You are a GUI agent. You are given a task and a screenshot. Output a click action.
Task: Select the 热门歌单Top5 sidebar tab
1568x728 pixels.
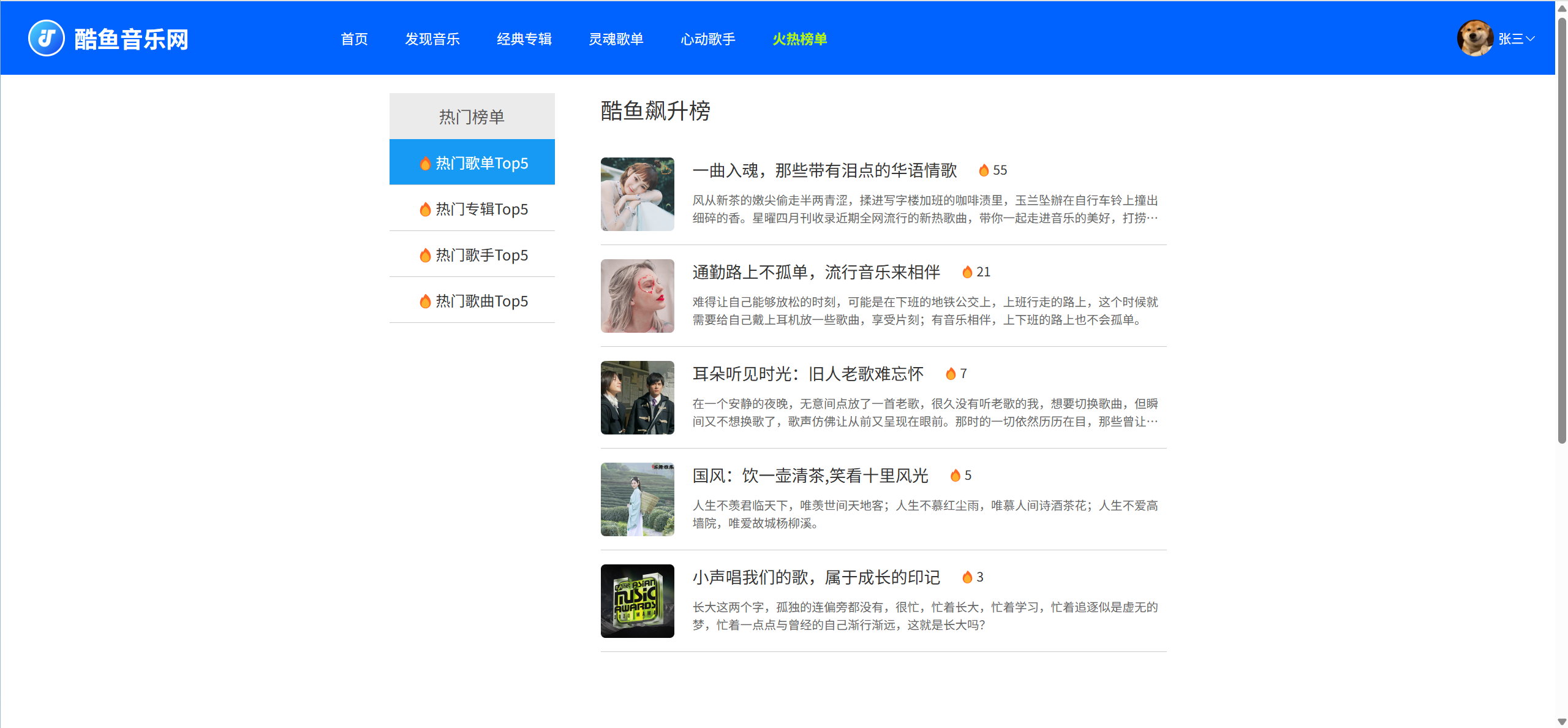472,162
